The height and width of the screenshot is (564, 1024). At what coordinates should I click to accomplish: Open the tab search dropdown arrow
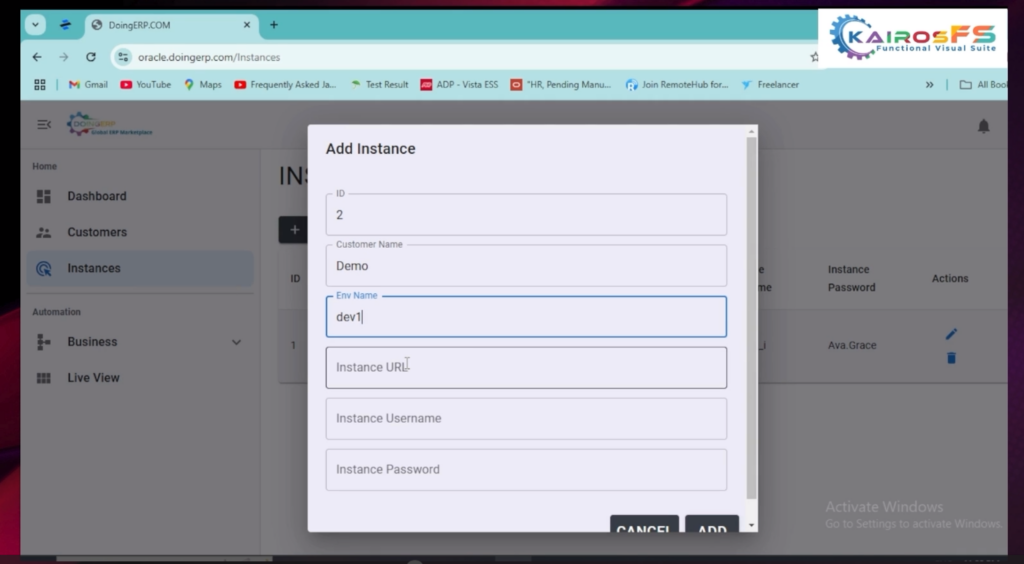(x=37, y=25)
